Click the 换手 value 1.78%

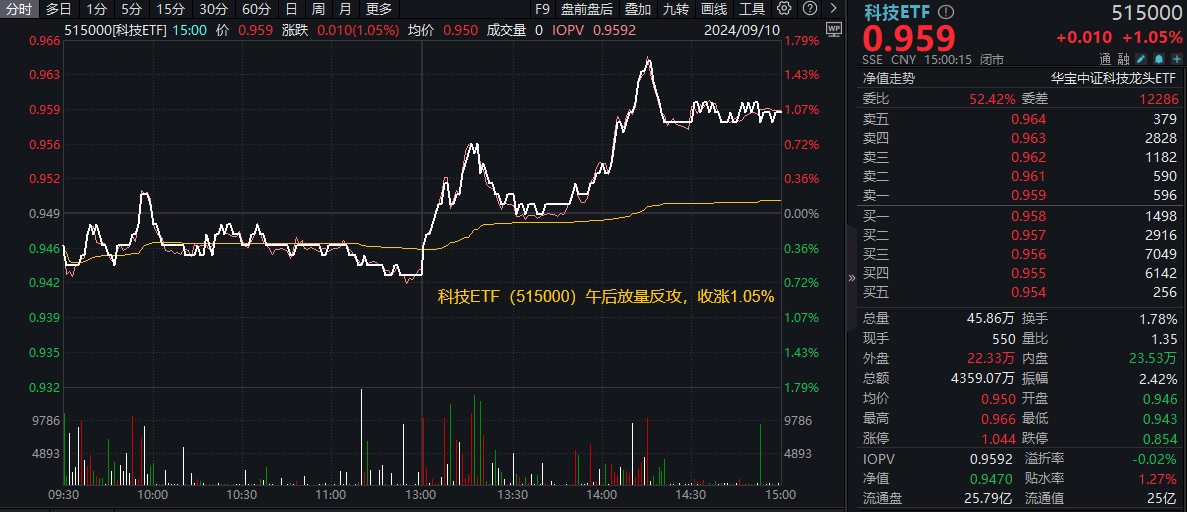coord(1159,320)
